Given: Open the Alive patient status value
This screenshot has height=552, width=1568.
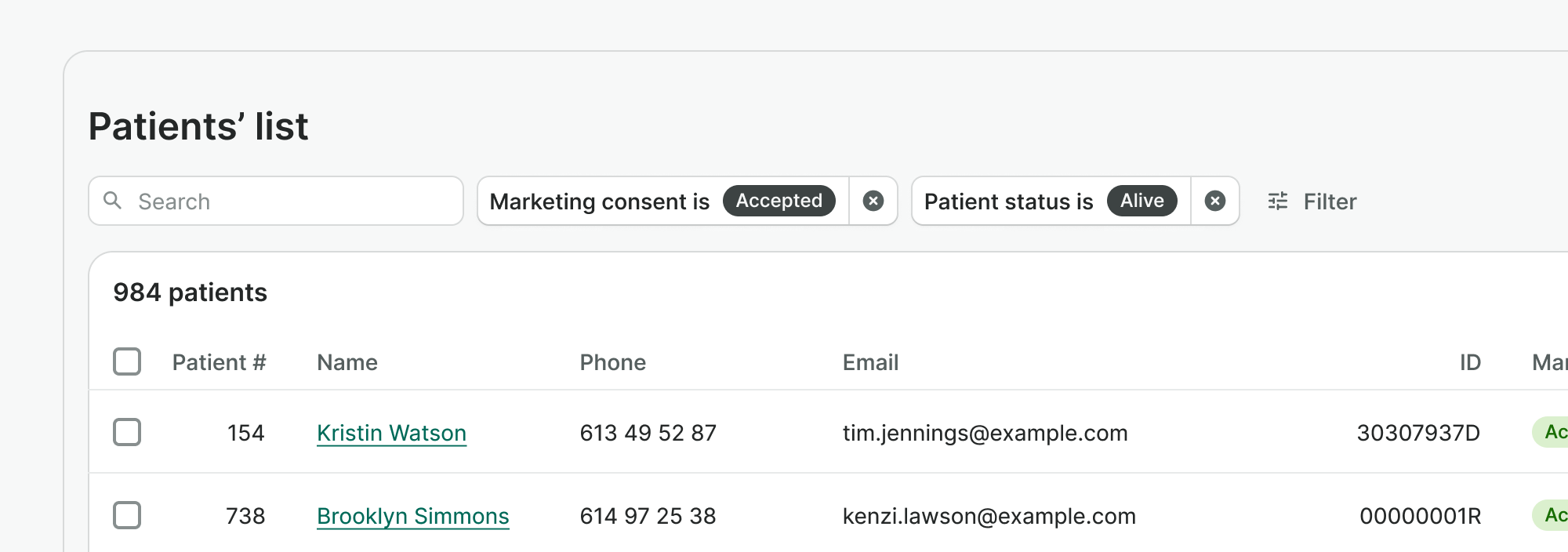Looking at the screenshot, I should [x=1142, y=201].
